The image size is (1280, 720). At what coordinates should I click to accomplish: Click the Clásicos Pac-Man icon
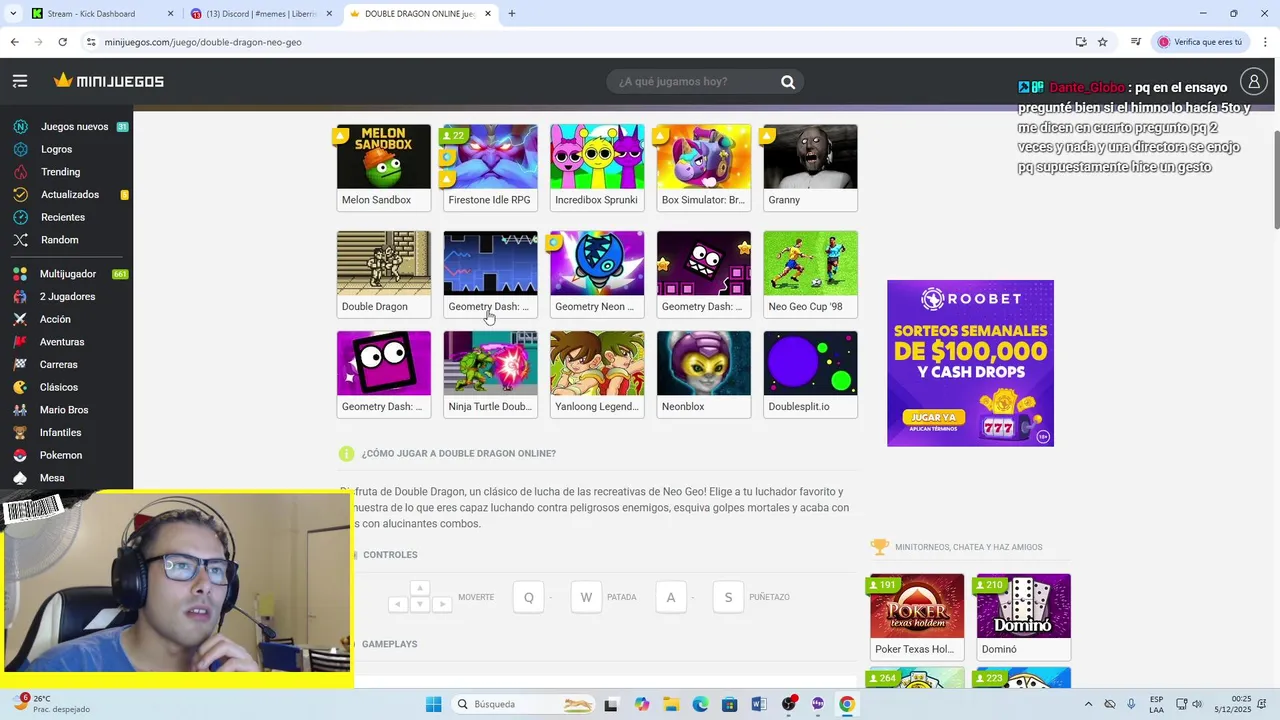point(20,387)
